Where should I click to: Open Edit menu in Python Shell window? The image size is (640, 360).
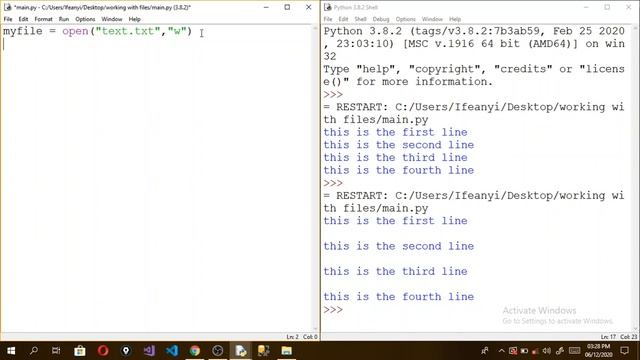pyautogui.click(x=343, y=19)
